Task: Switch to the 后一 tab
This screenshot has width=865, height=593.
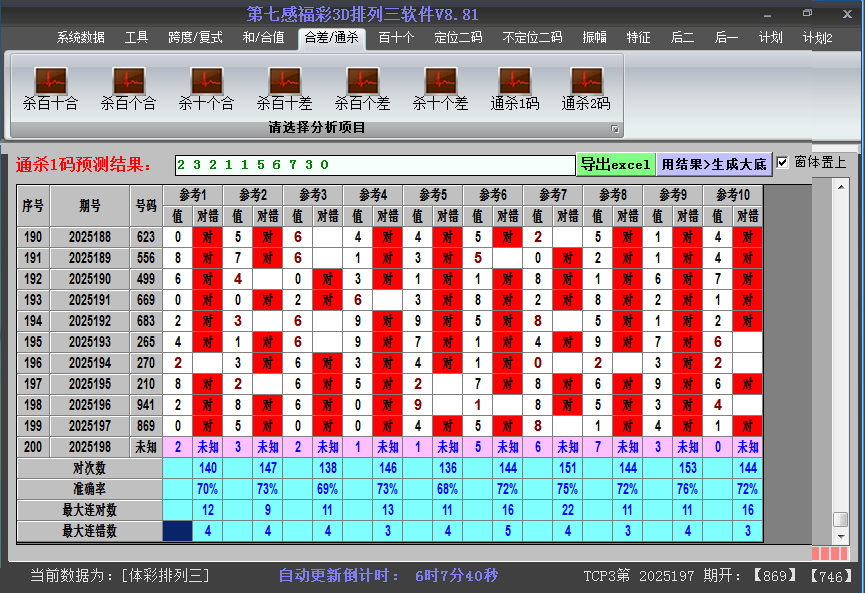Action: 726,38
